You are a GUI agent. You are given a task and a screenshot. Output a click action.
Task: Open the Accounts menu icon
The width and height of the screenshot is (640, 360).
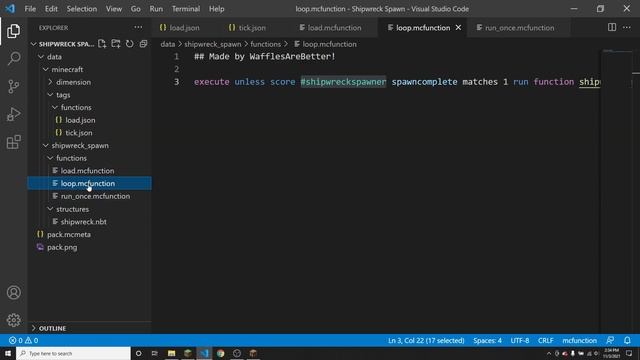pos(13,292)
